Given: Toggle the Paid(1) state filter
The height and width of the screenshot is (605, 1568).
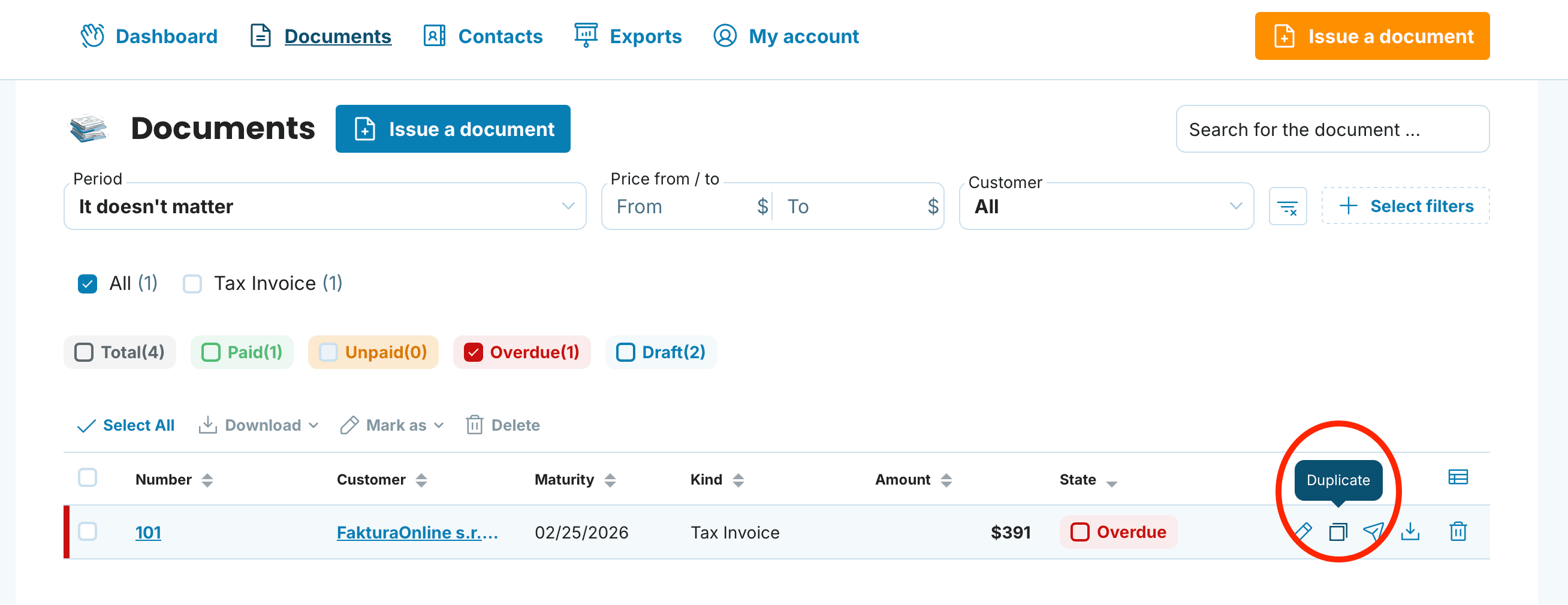Looking at the screenshot, I should click(242, 353).
